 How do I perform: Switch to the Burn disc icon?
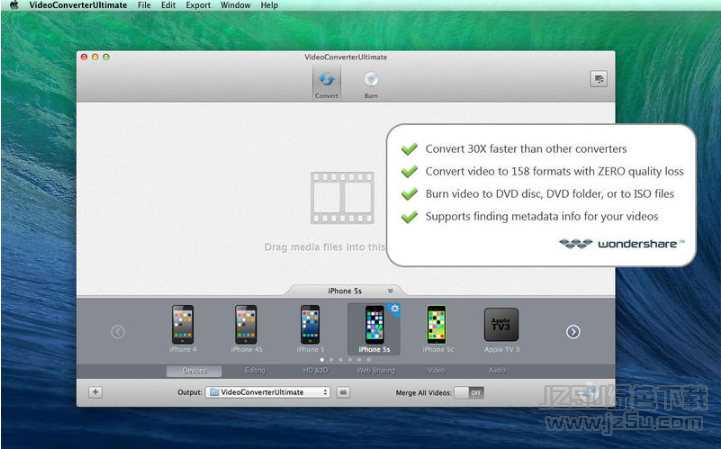[371, 84]
